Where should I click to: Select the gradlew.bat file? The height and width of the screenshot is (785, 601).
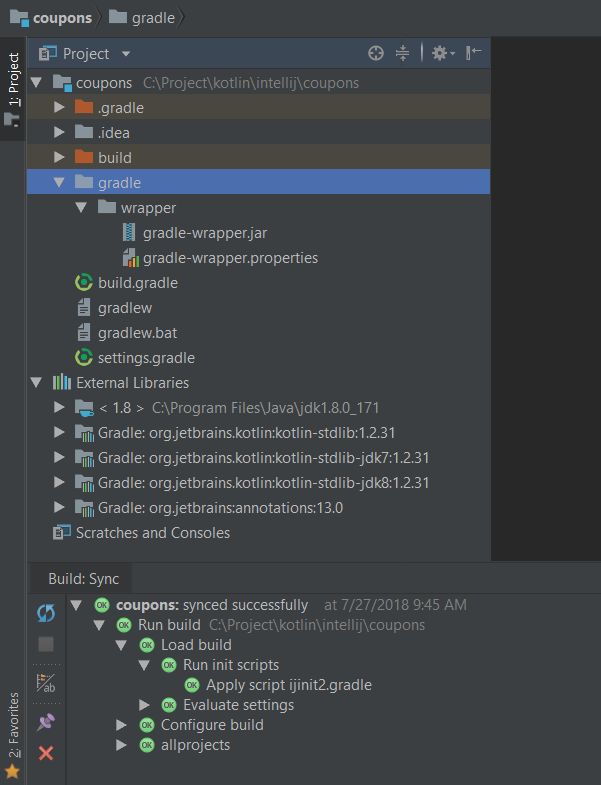pos(137,333)
